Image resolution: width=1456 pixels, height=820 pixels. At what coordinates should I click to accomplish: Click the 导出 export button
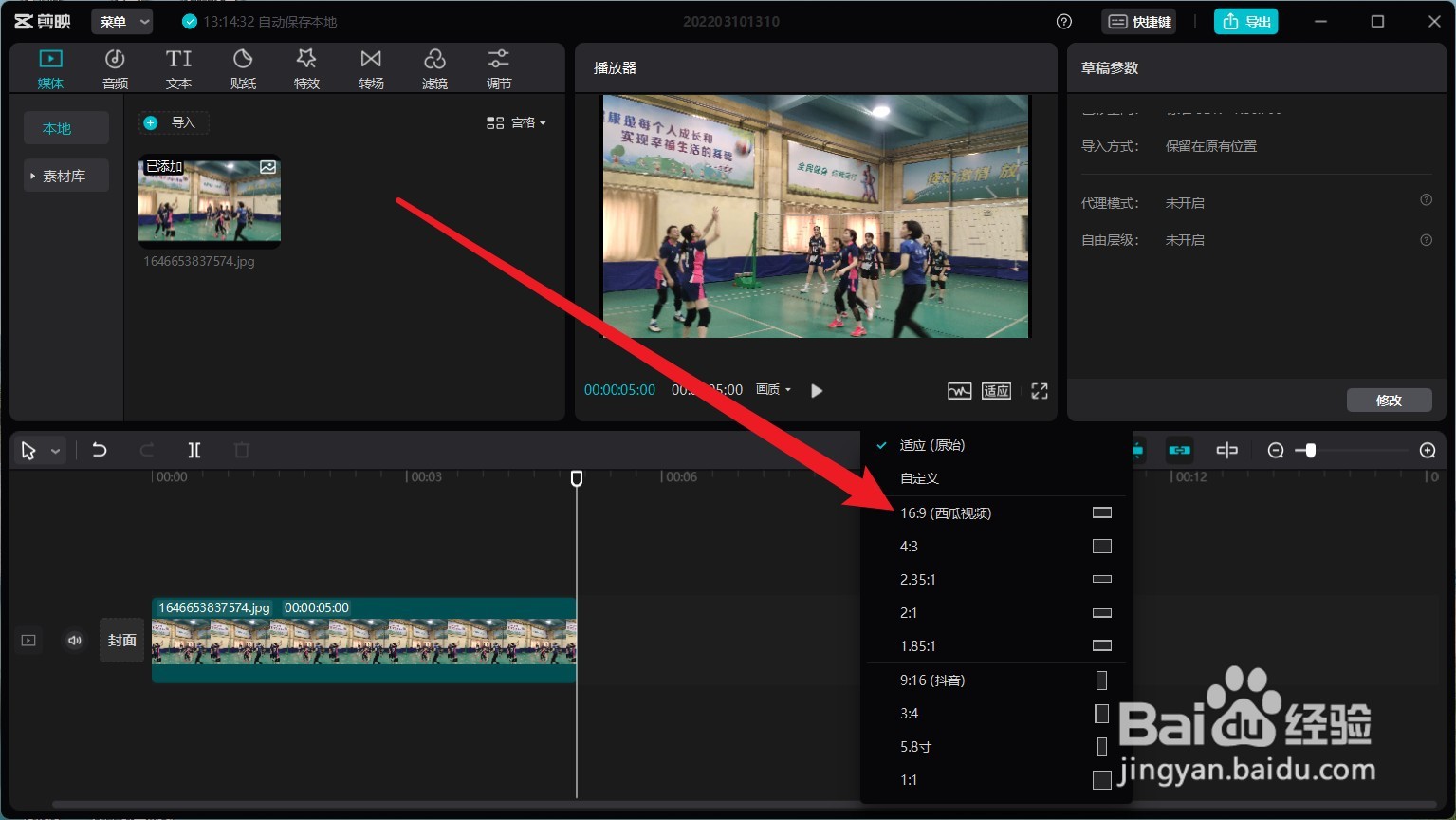pyautogui.click(x=1245, y=21)
